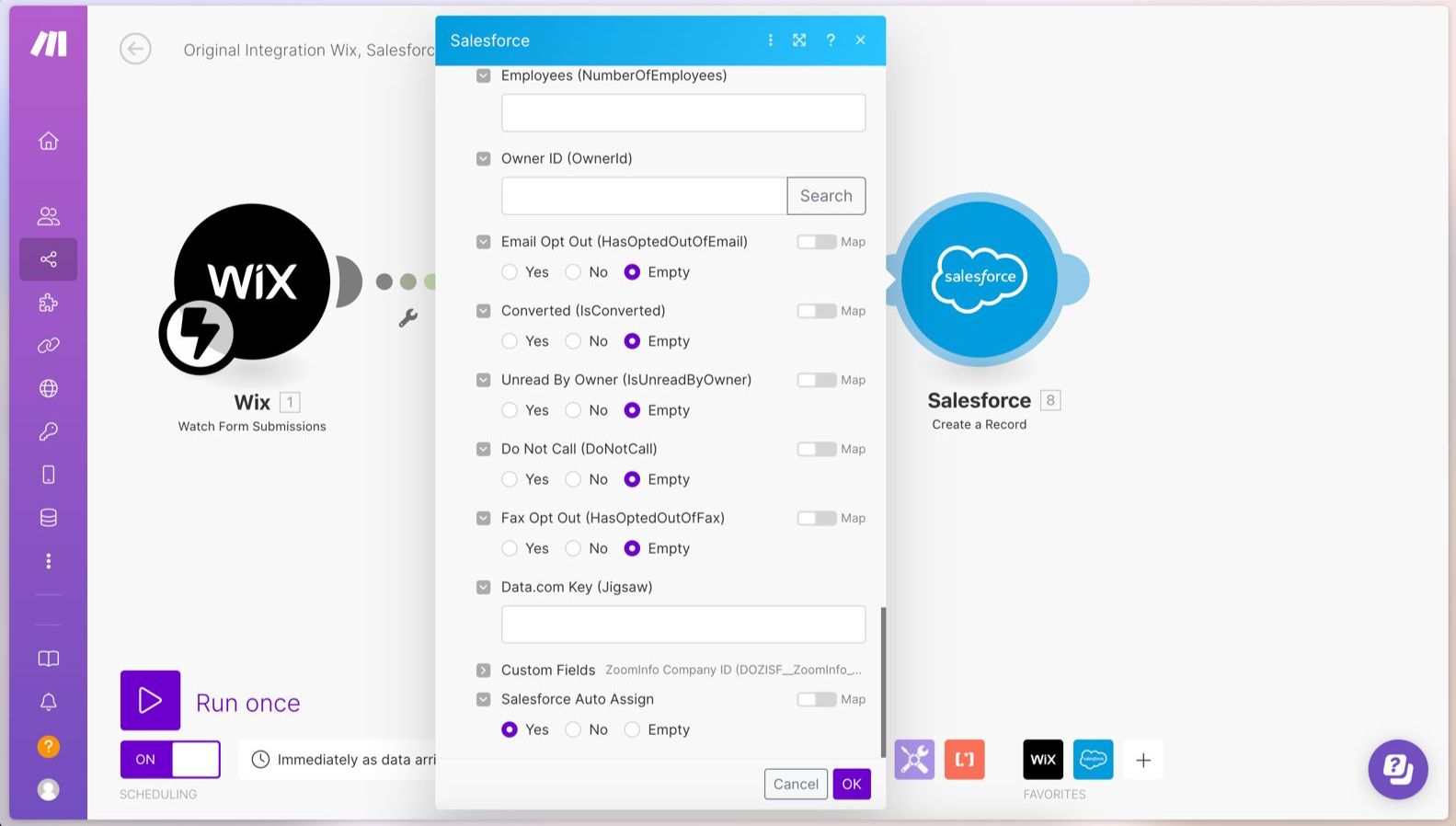
Task: Toggle the Do Not Call checkbox
Action: pyautogui.click(x=483, y=449)
